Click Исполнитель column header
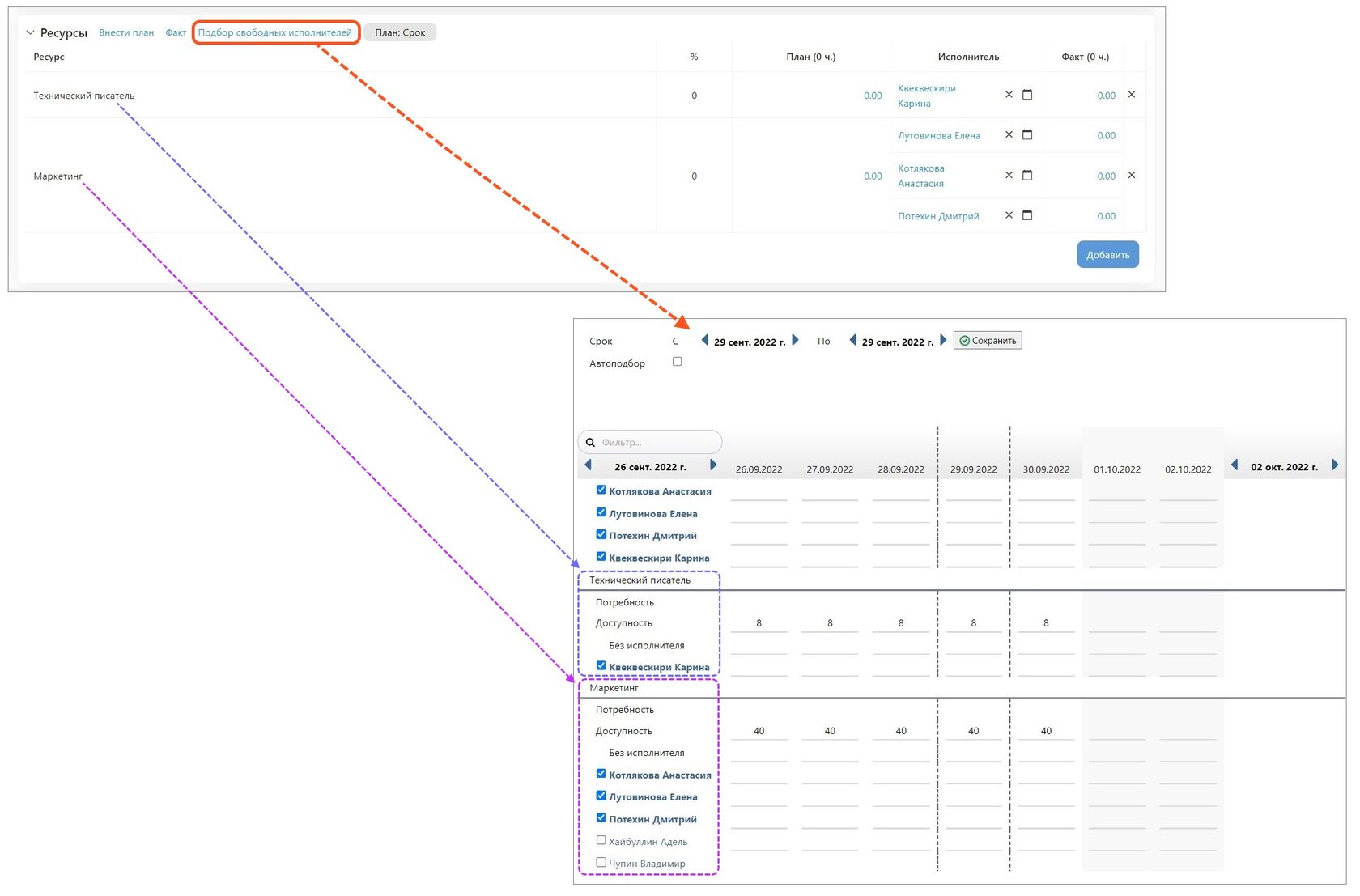 pos(968,57)
